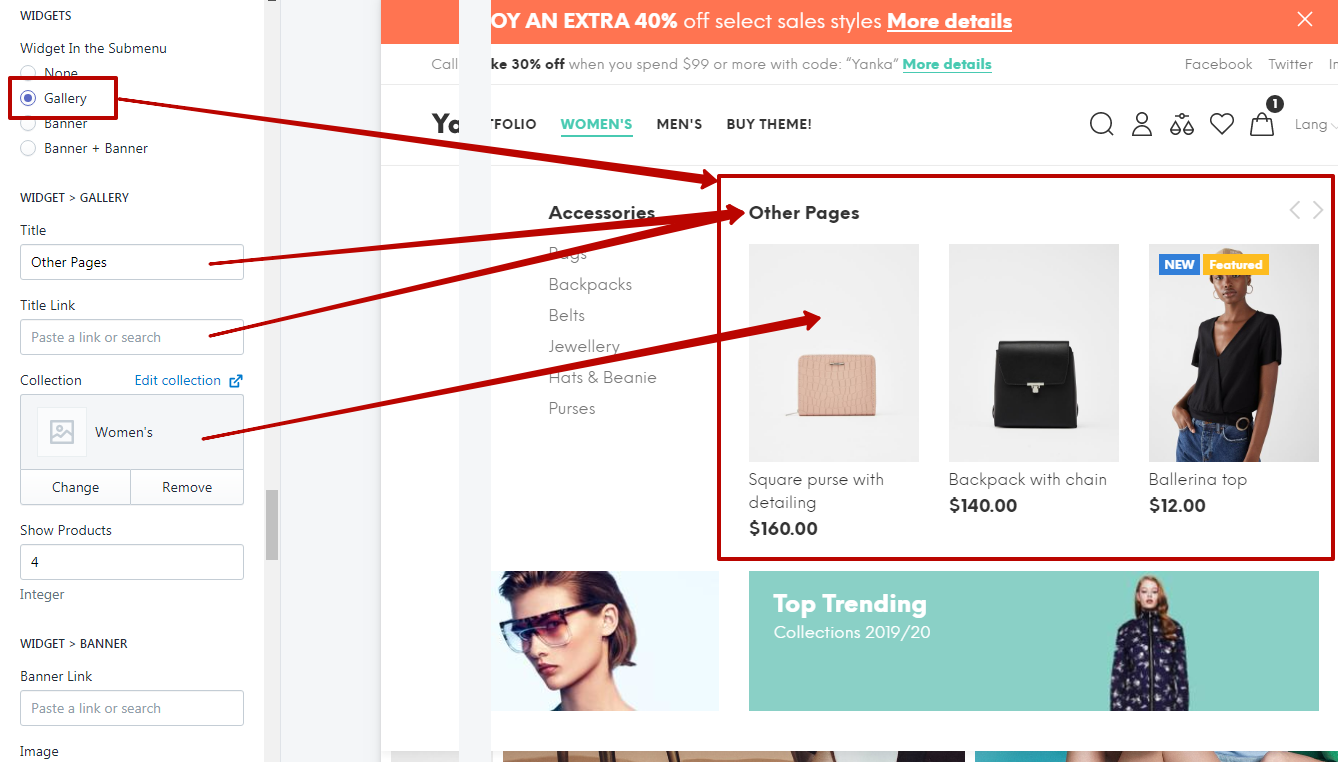Screen dimensions: 1338x762
Task: Open the Lang dropdown
Action: tap(1315, 125)
